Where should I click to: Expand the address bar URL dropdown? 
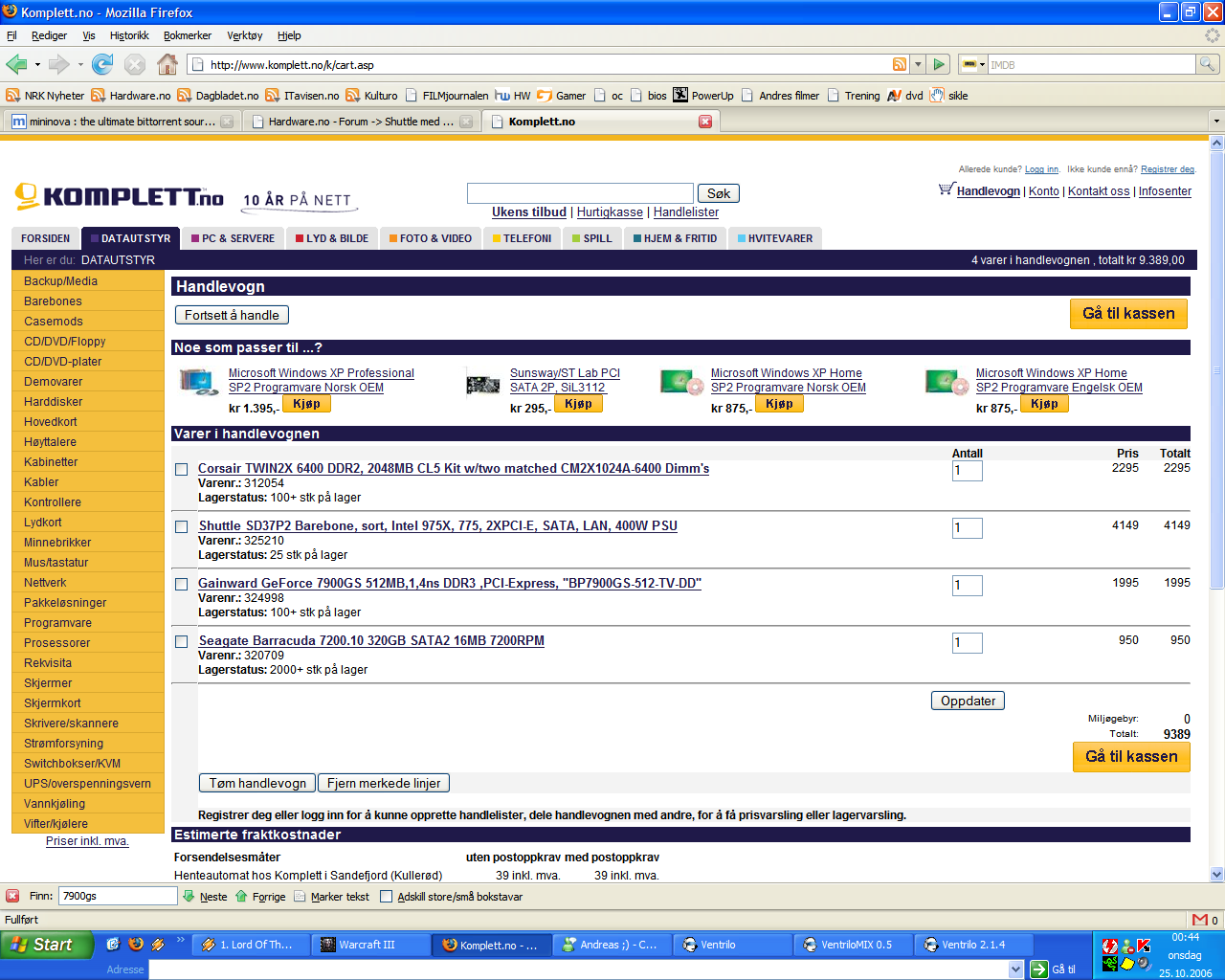click(x=918, y=64)
